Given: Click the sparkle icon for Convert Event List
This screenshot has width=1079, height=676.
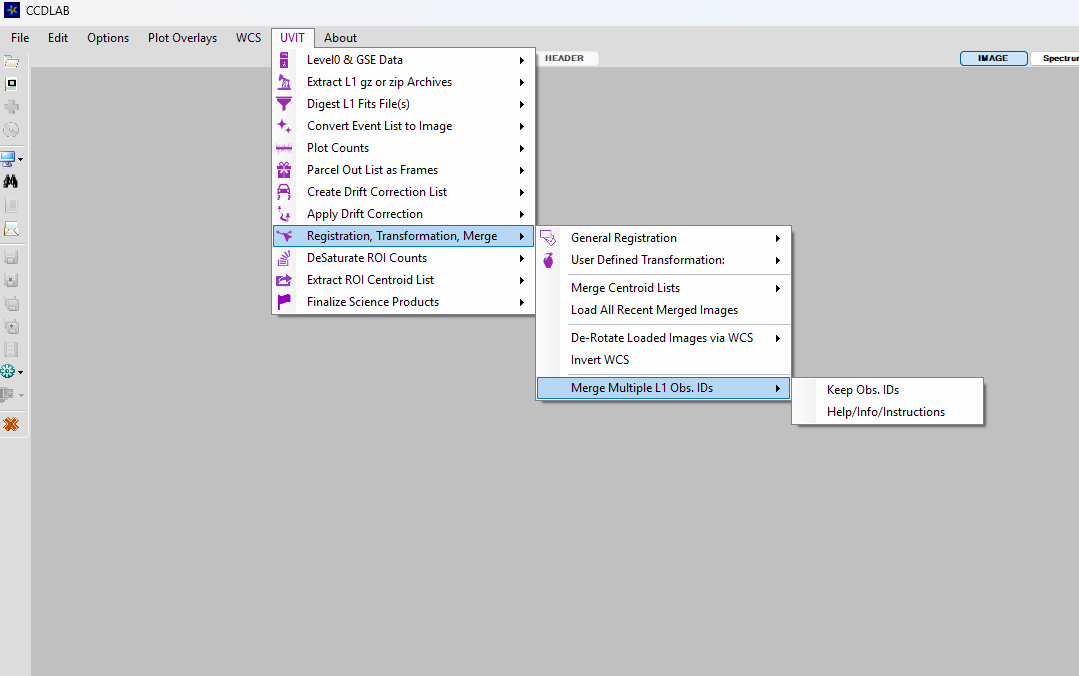Looking at the screenshot, I should (x=284, y=126).
